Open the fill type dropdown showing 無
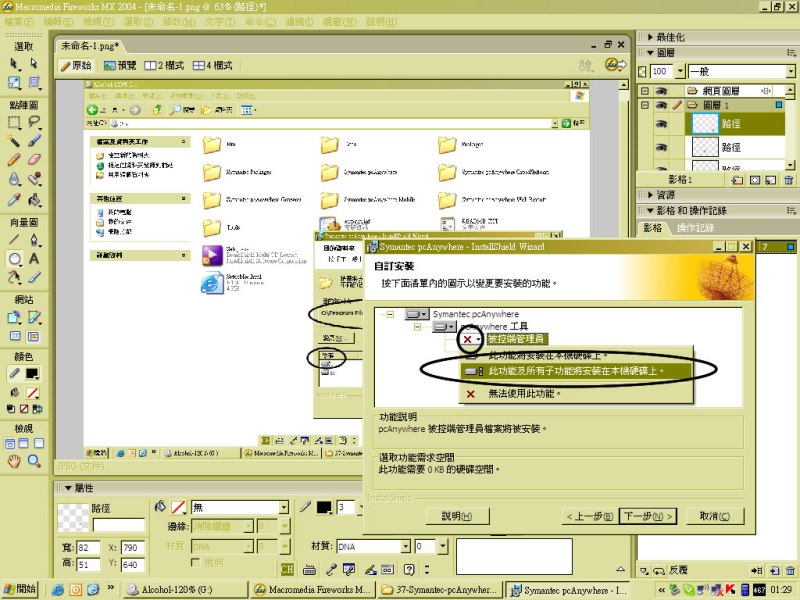Image resolution: width=800 pixels, height=600 pixels. tap(284, 508)
